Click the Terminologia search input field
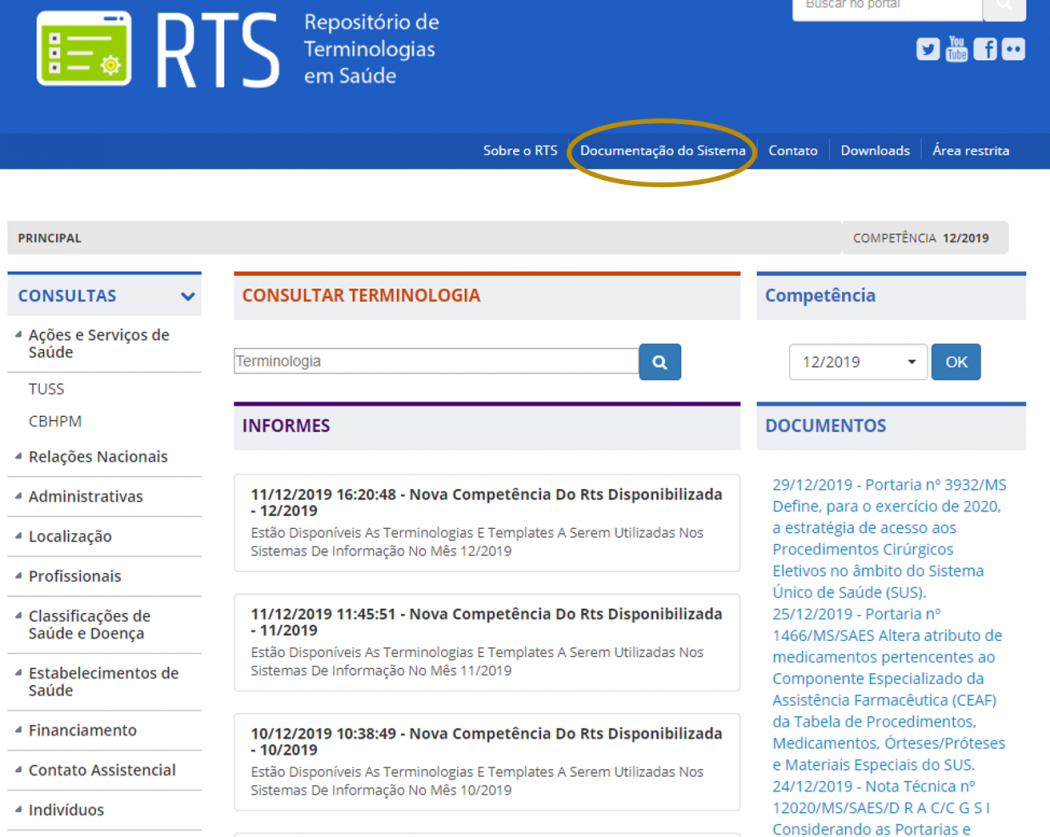 coord(435,361)
